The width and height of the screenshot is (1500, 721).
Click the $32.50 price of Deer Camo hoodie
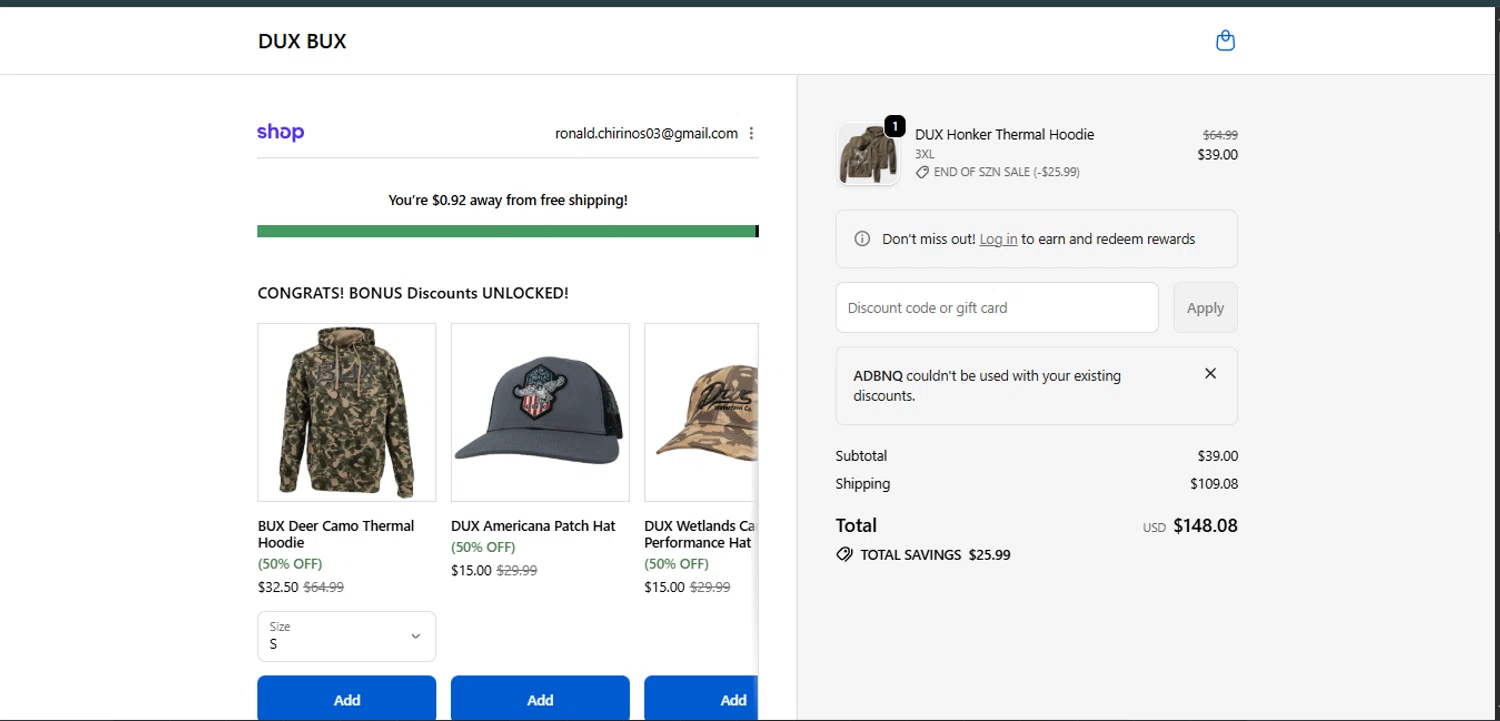point(278,587)
